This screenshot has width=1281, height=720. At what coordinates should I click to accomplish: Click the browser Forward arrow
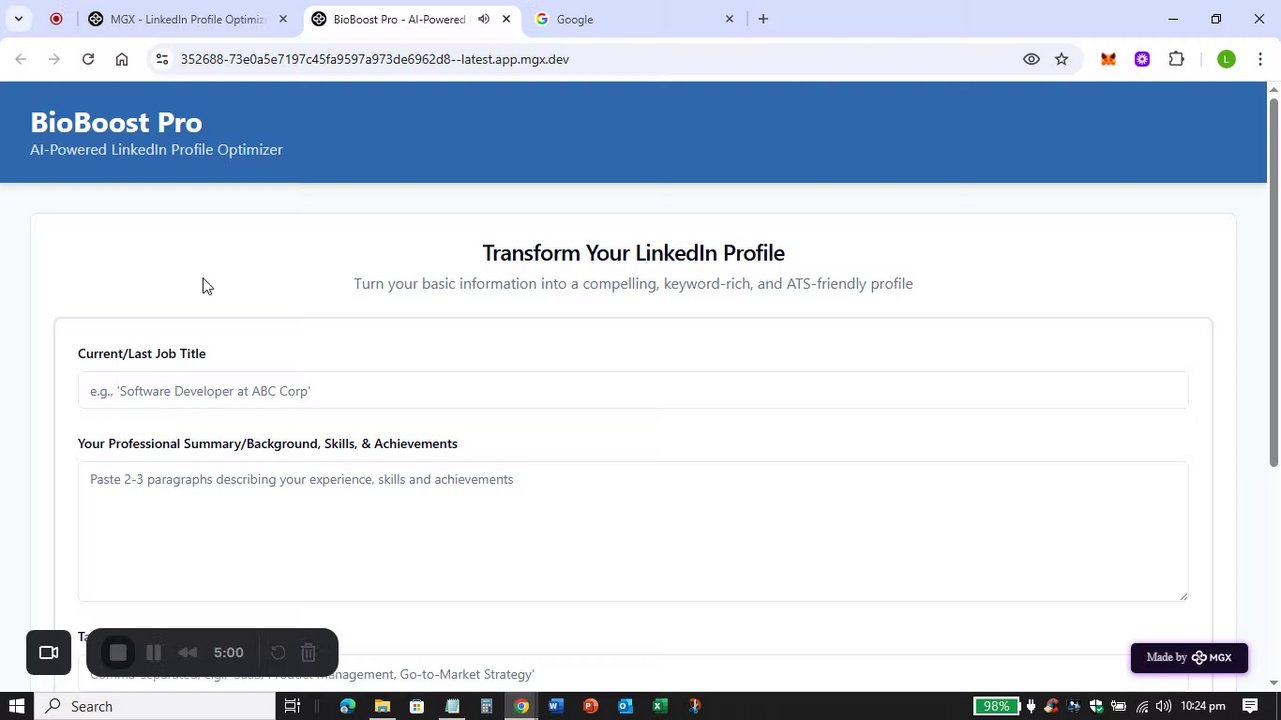[x=54, y=59]
